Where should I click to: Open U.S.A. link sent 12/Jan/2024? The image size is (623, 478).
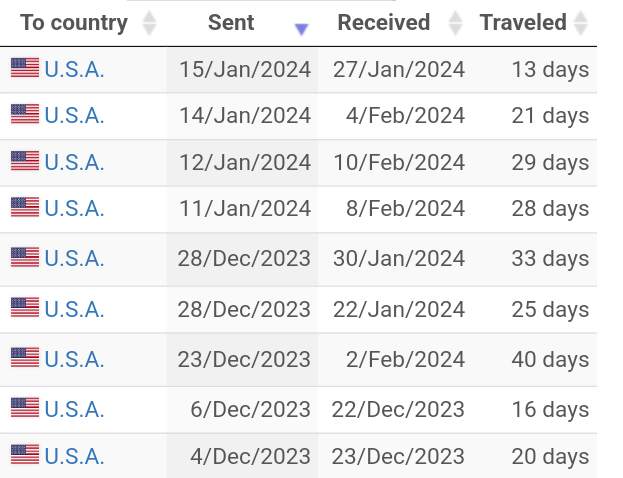coord(74,163)
